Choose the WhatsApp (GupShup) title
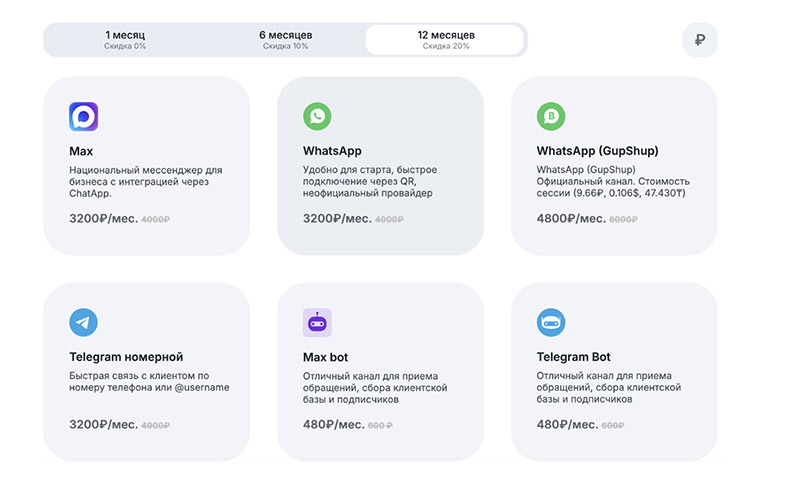This screenshot has width=800, height=485. tap(597, 151)
